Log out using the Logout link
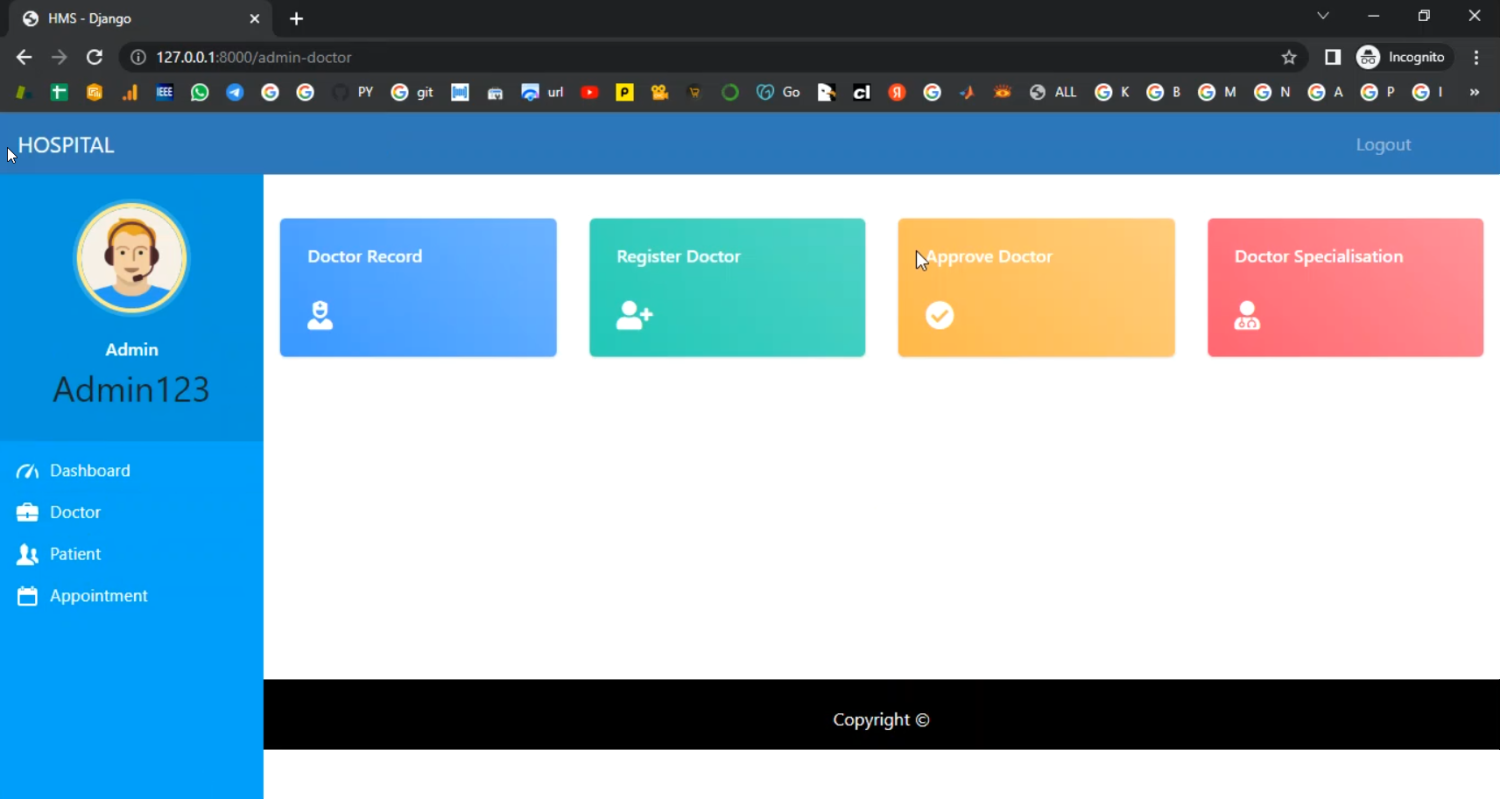 pos(1383,145)
